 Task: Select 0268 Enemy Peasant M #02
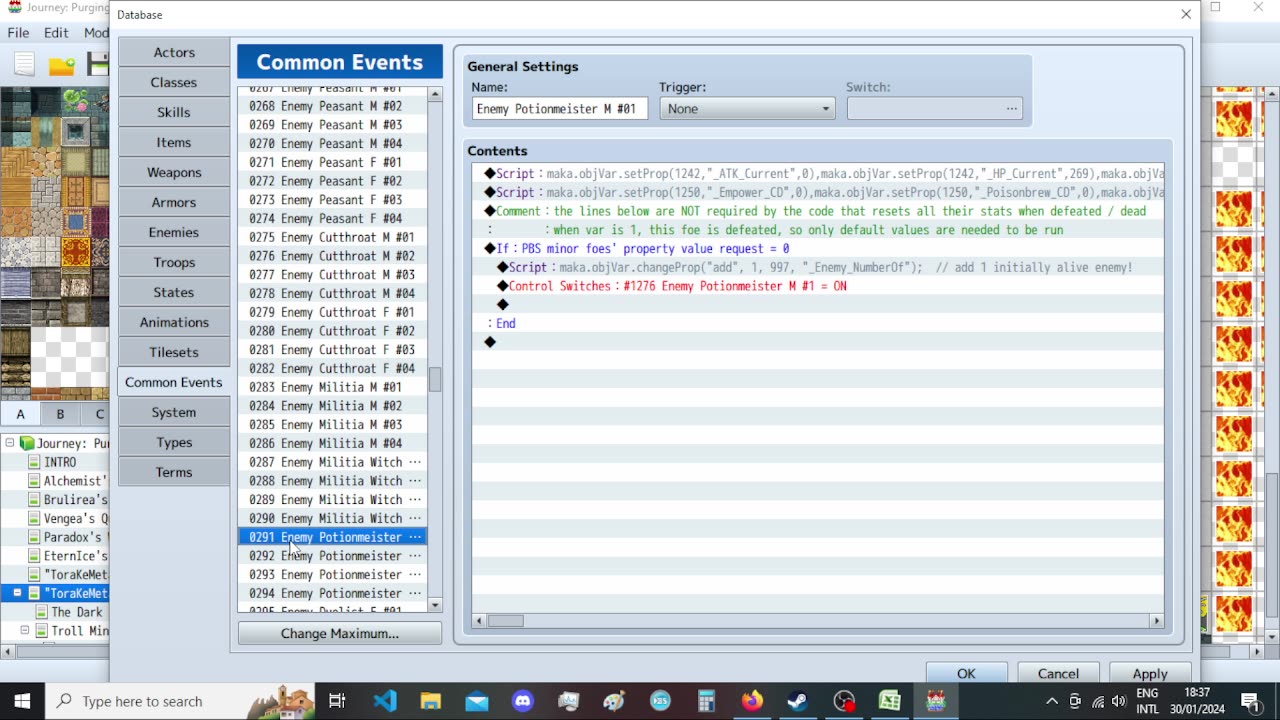point(333,106)
